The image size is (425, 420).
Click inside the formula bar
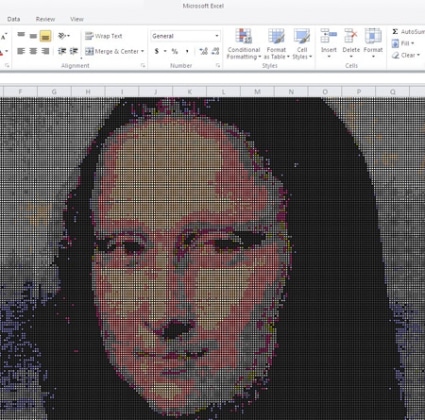pos(212,78)
